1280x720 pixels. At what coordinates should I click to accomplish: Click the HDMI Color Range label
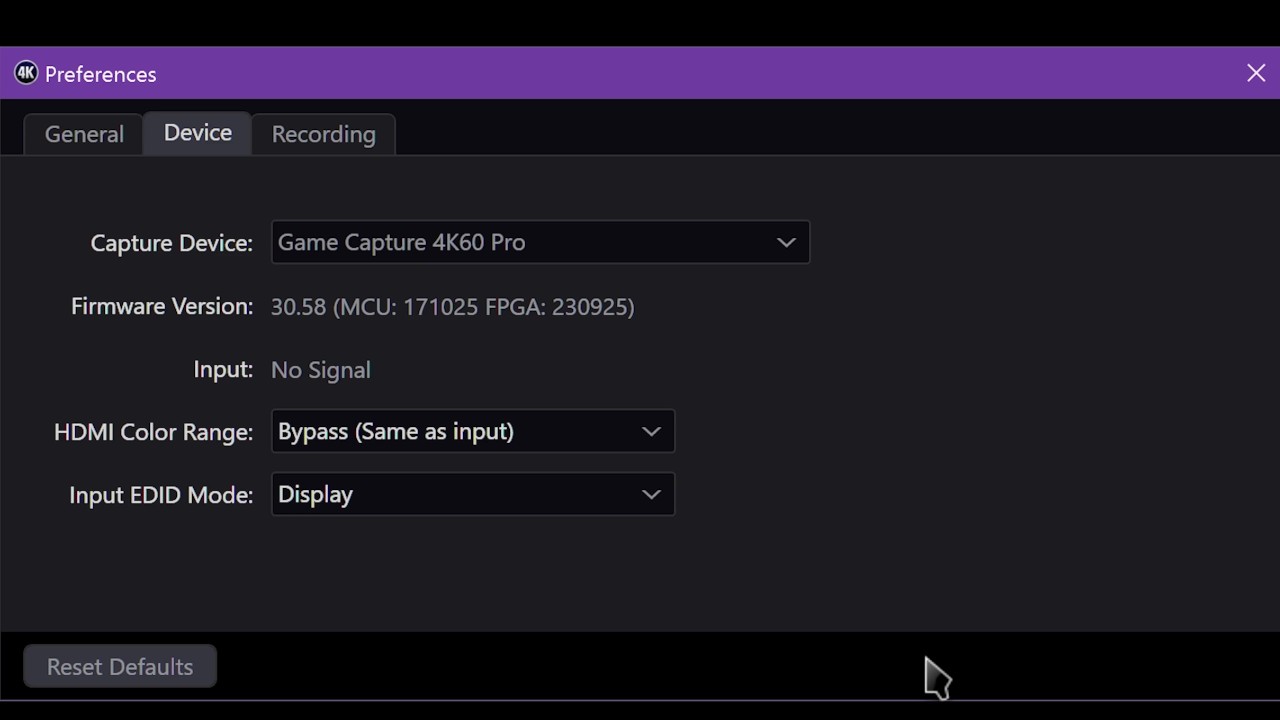click(x=153, y=432)
